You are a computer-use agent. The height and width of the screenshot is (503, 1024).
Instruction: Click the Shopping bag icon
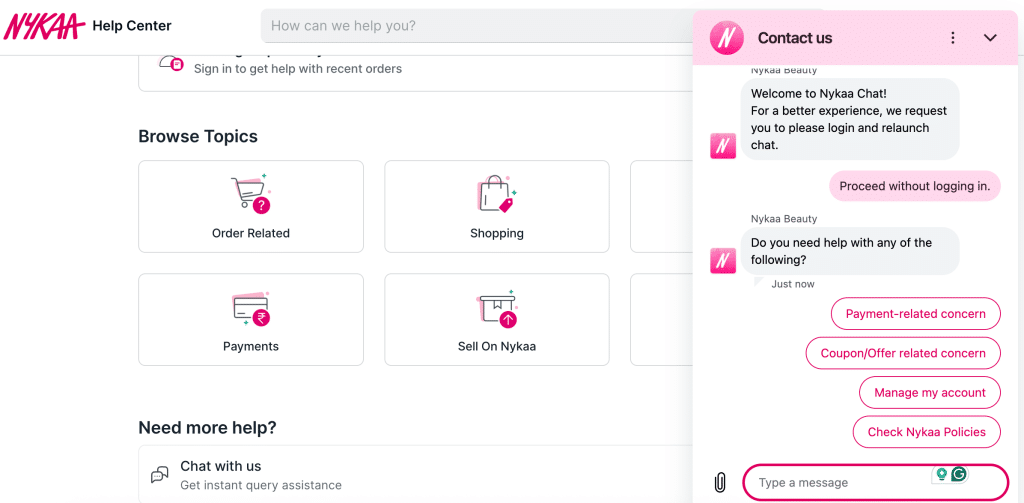496,194
